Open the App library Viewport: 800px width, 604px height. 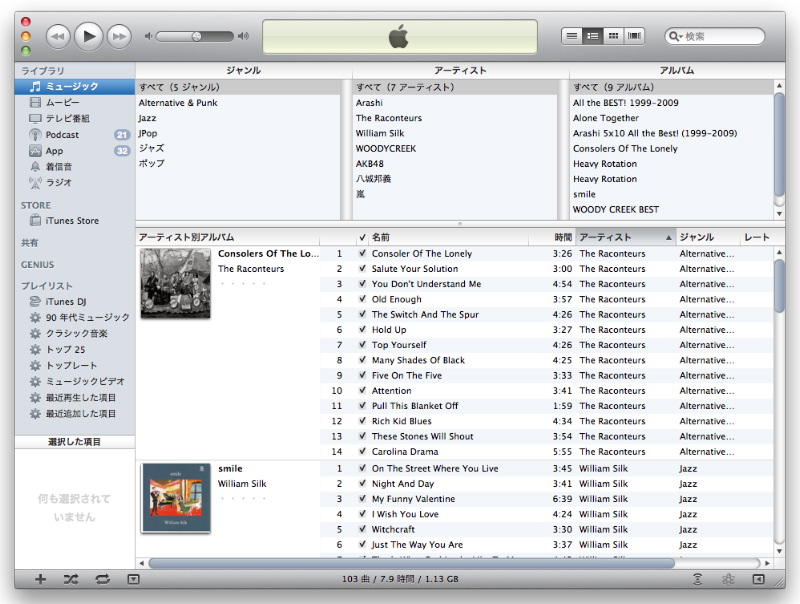[x=74, y=150]
